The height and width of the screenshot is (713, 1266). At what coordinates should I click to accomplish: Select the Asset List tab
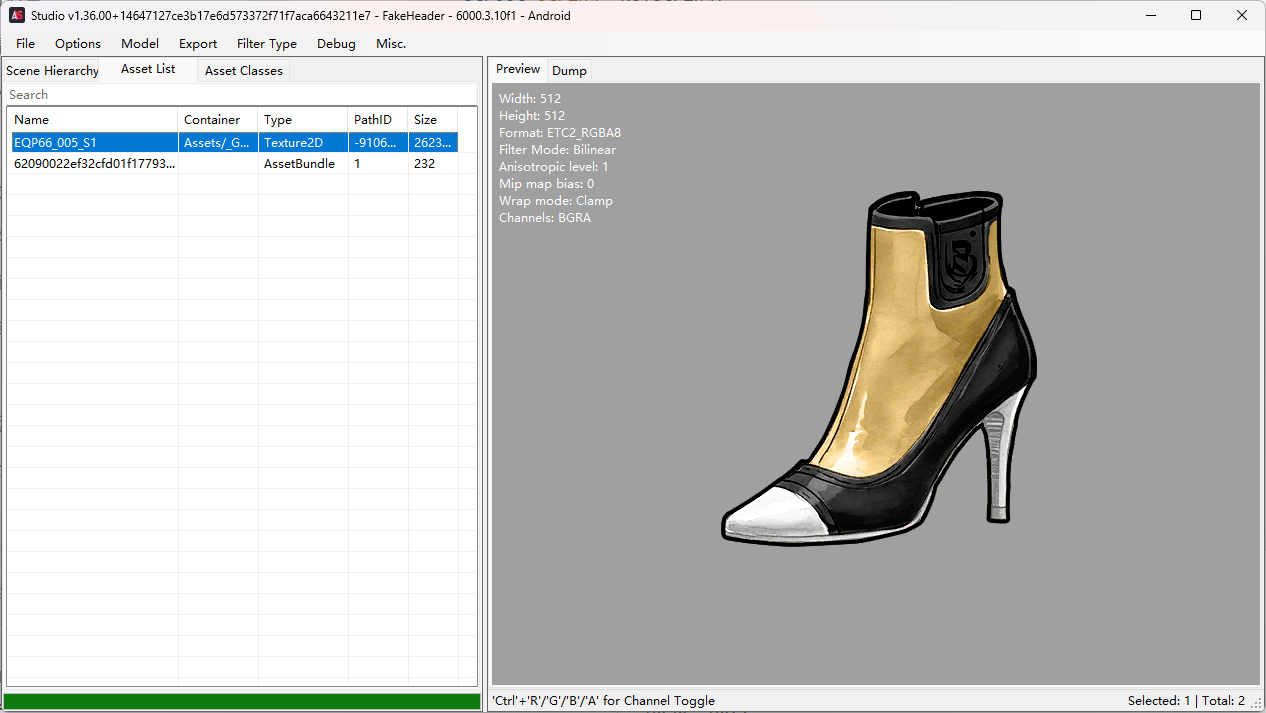click(x=148, y=69)
